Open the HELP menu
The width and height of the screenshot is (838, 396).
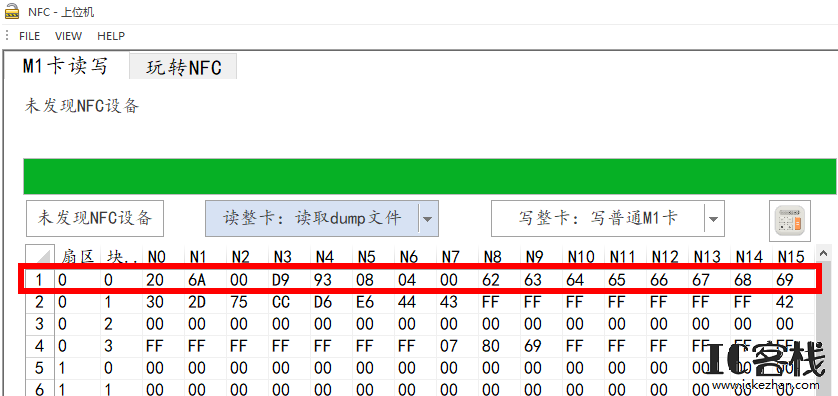[111, 36]
